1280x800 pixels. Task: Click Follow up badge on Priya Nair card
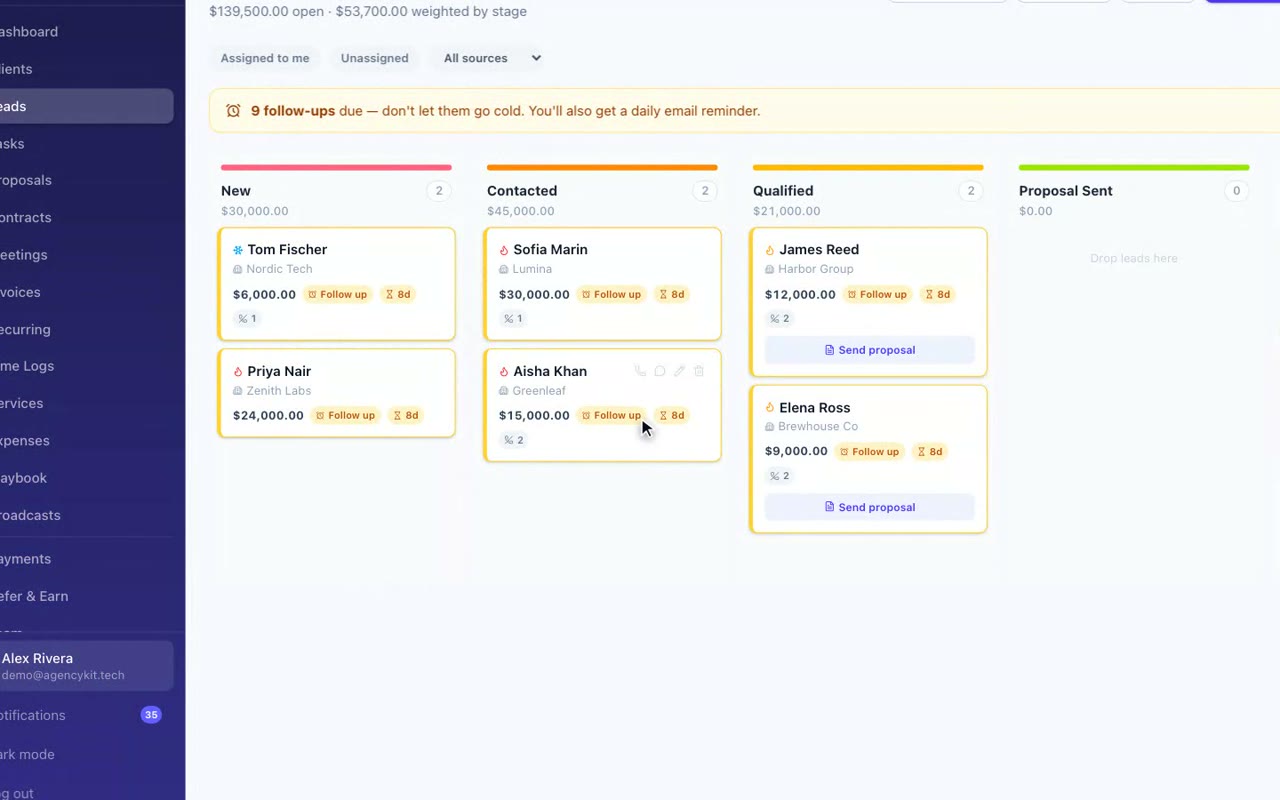click(x=345, y=415)
